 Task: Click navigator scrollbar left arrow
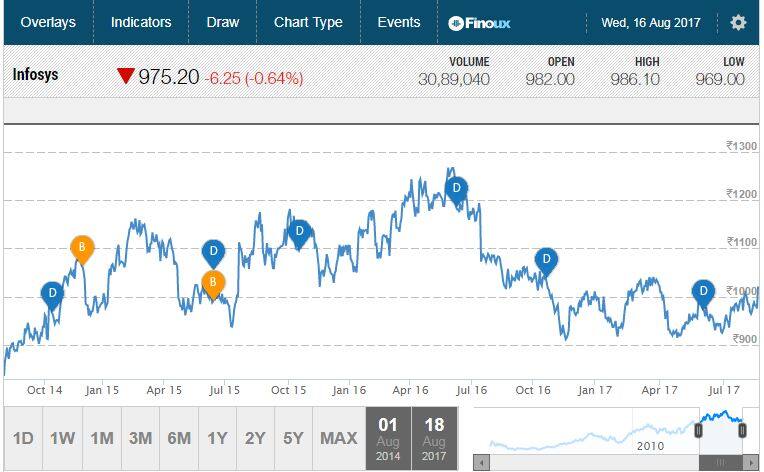481,462
